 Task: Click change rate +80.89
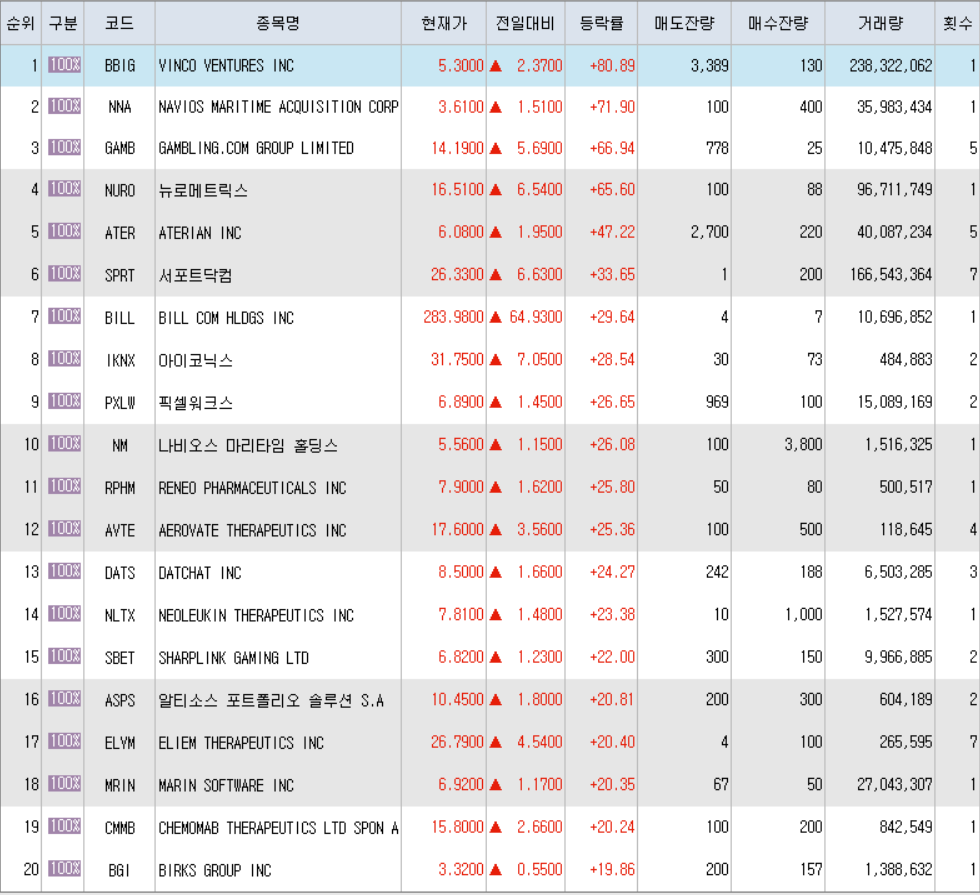(612, 66)
